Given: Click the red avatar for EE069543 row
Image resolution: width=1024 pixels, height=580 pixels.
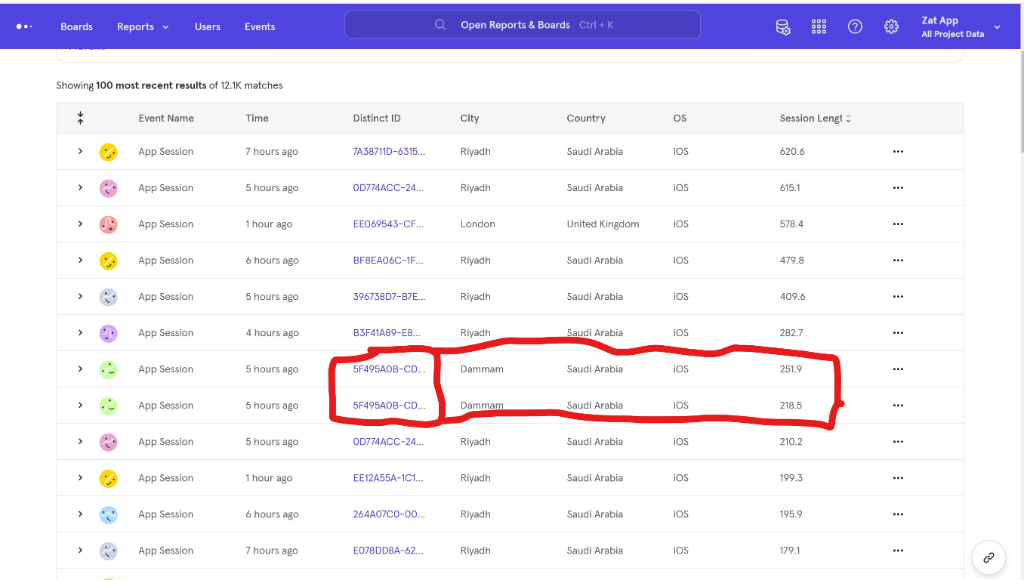Looking at the screenshot, I should 108,225.
